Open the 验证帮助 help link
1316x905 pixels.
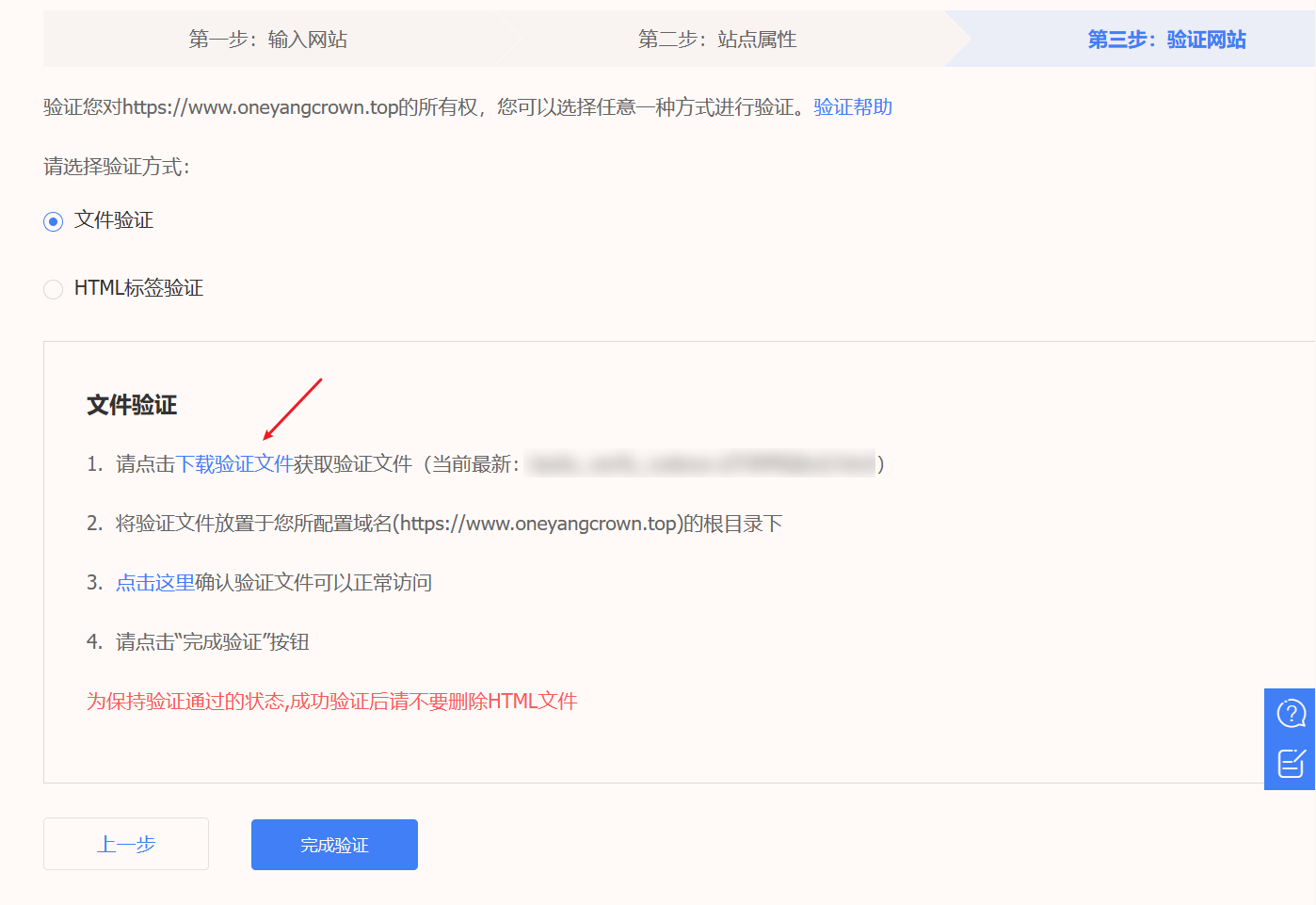pyautogui.click(x=853, y=107)
